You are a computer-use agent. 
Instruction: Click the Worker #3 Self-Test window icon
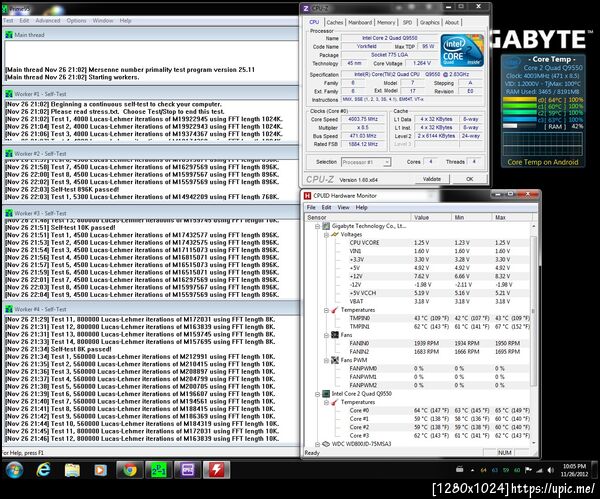(9, 213)
